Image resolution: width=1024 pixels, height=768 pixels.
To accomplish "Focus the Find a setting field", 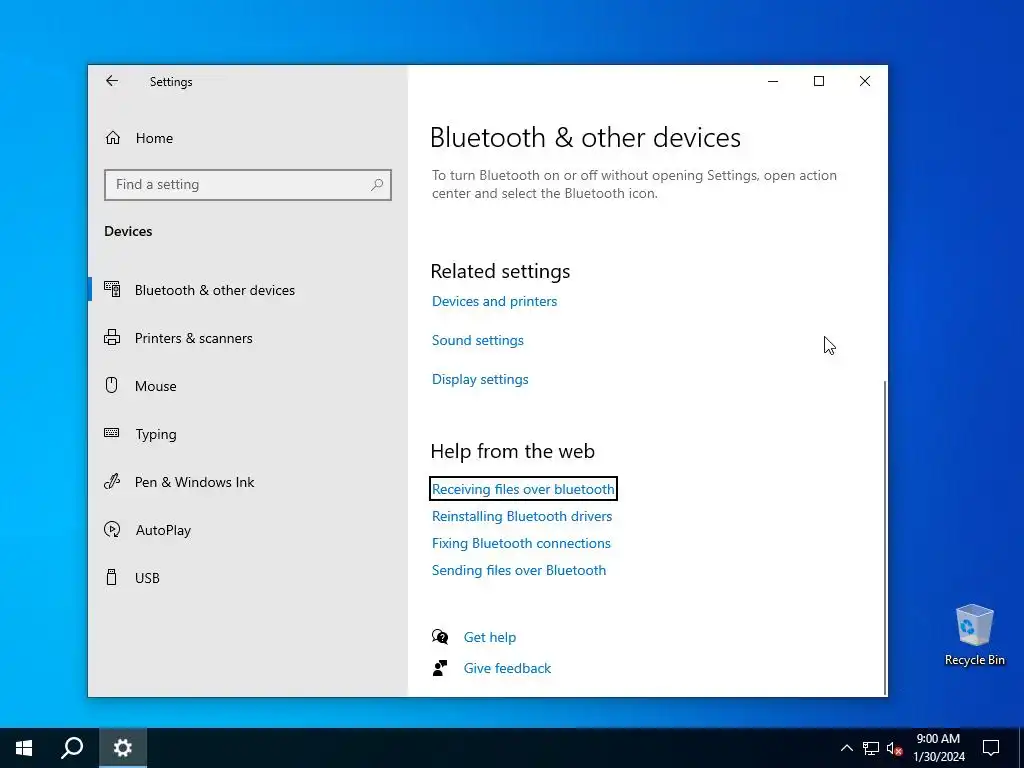I will (x=248, y=185).
